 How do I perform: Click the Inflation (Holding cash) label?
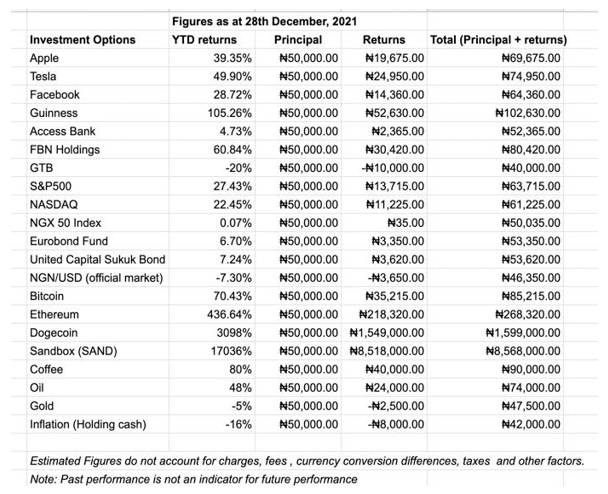89,422
